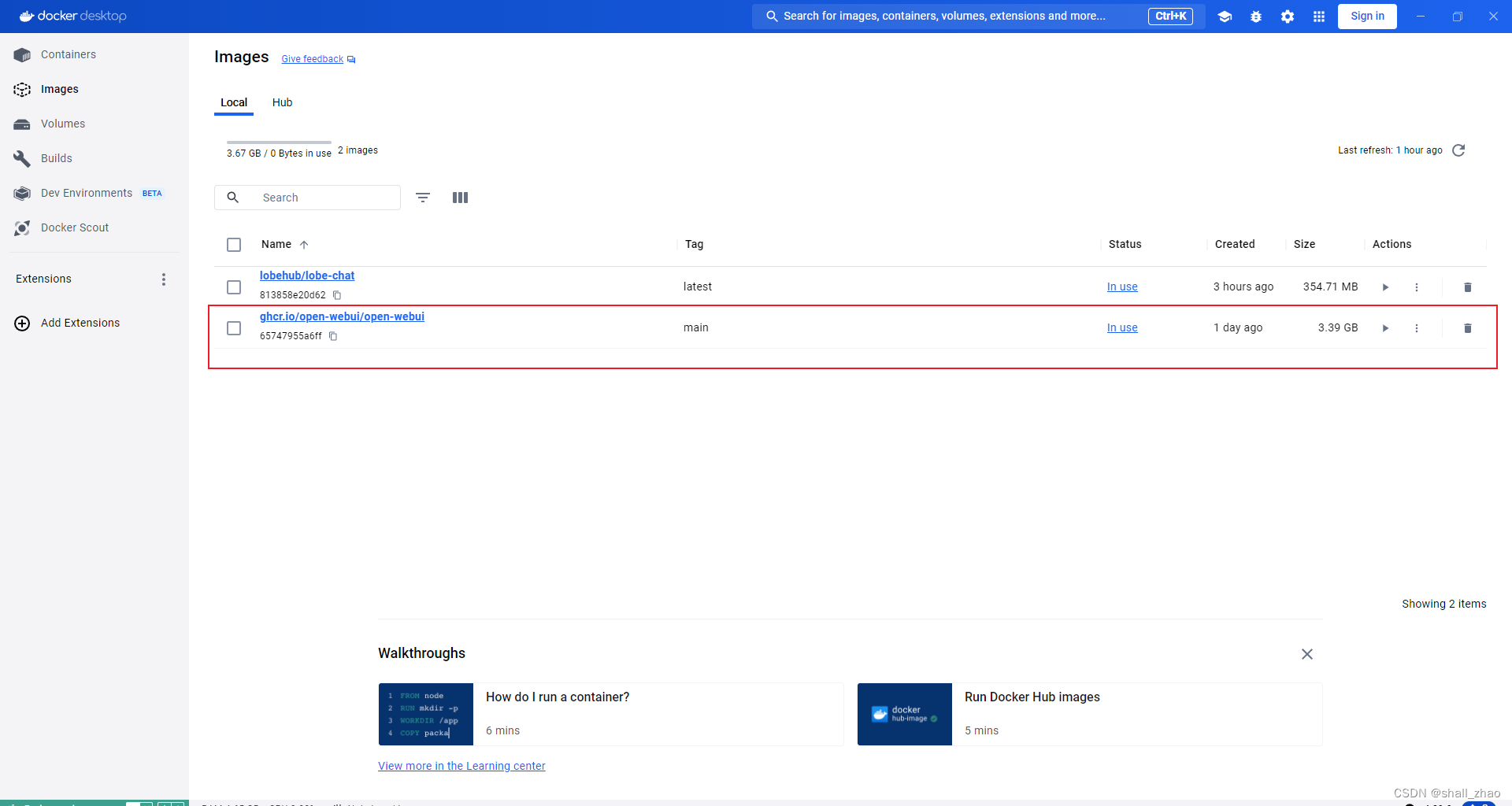
Task: Switch to the Hub tab
Action: [282, 102]
